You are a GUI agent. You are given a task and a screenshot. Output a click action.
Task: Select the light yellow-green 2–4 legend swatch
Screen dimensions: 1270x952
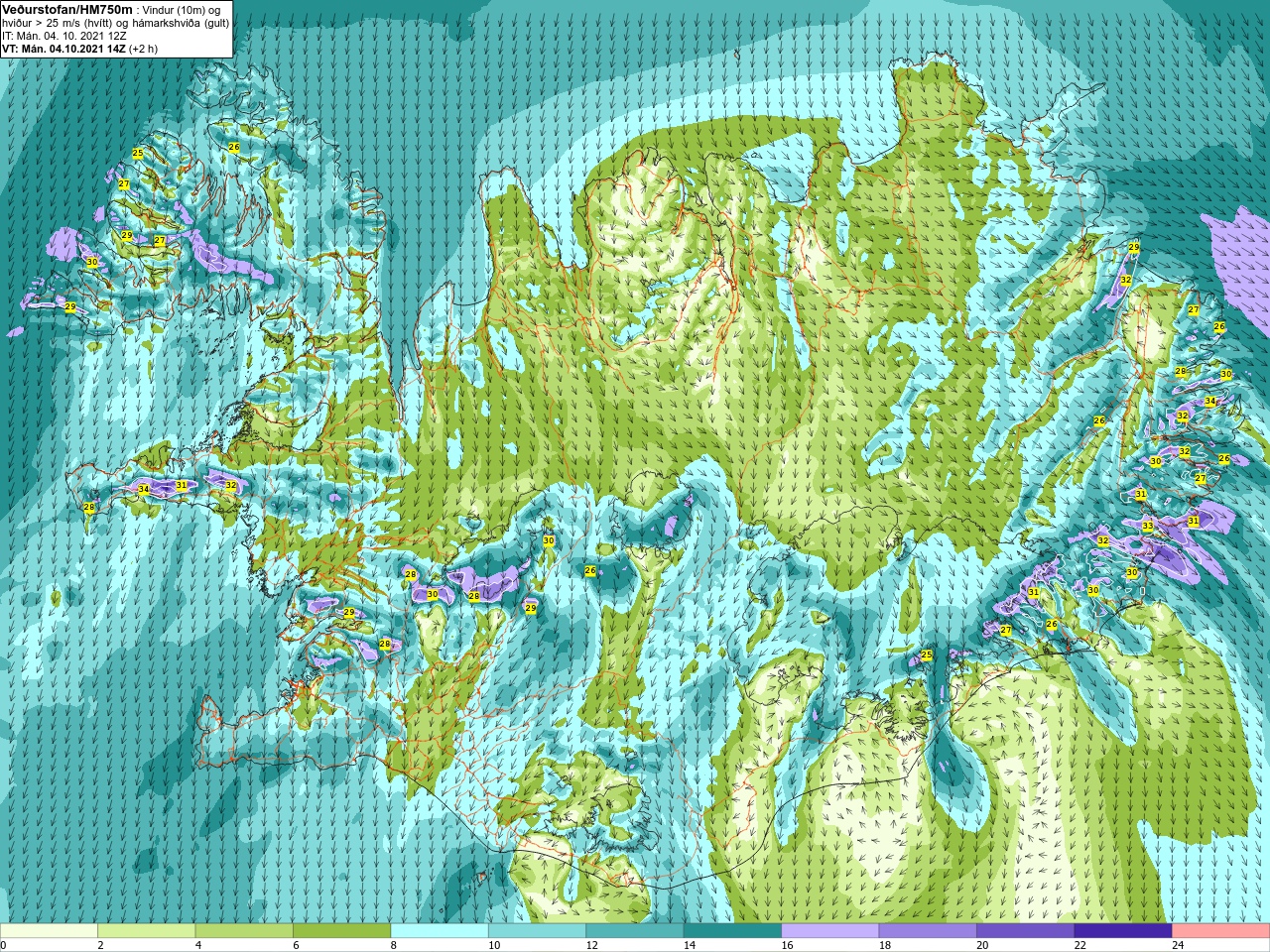146,930
